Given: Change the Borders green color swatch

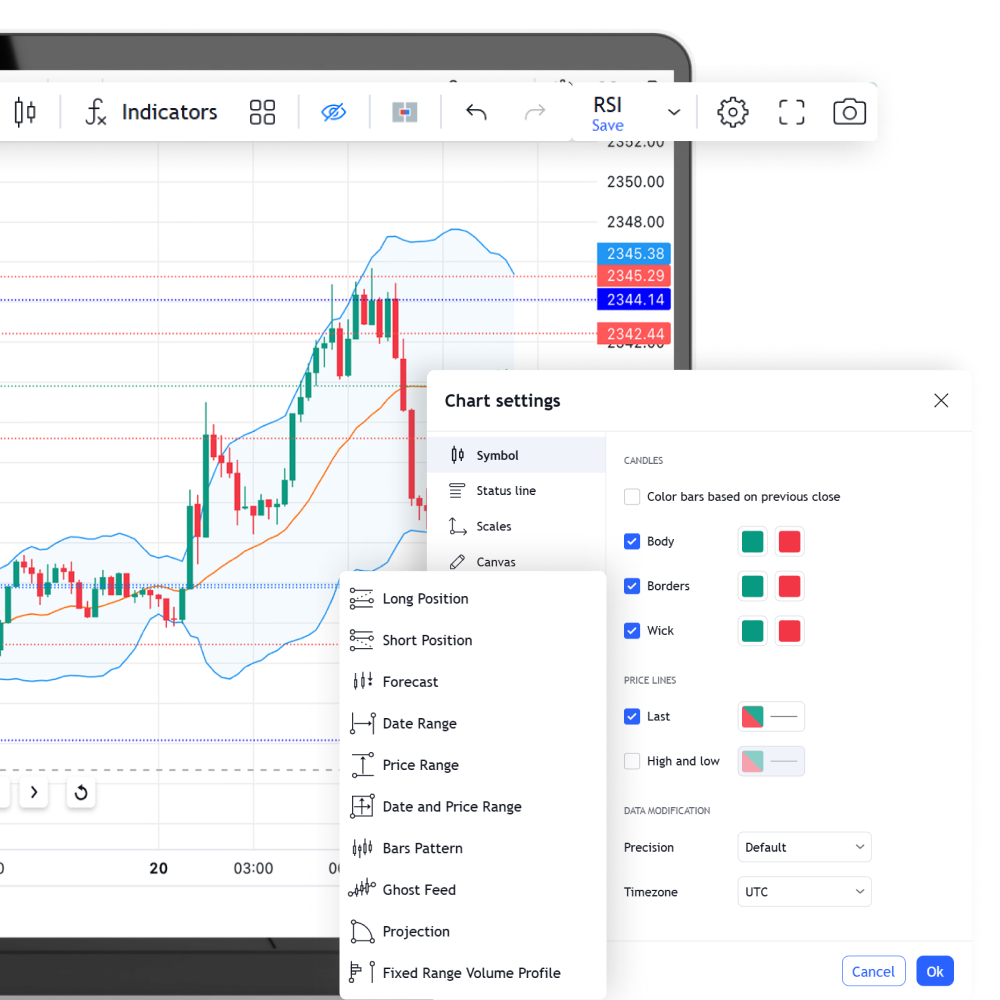Looking at the screenshot, I should (753, 586).
